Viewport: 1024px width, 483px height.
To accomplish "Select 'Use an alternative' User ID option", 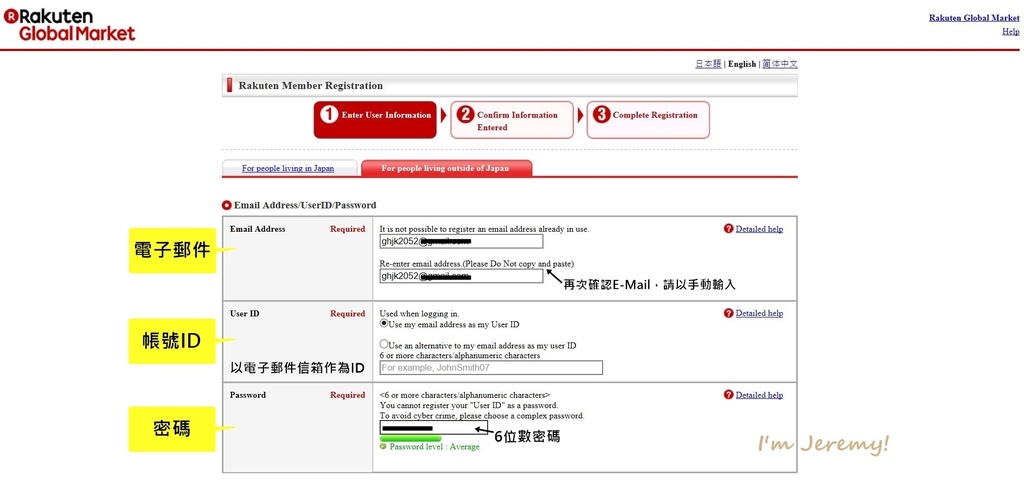I will (x=384, y=344).
